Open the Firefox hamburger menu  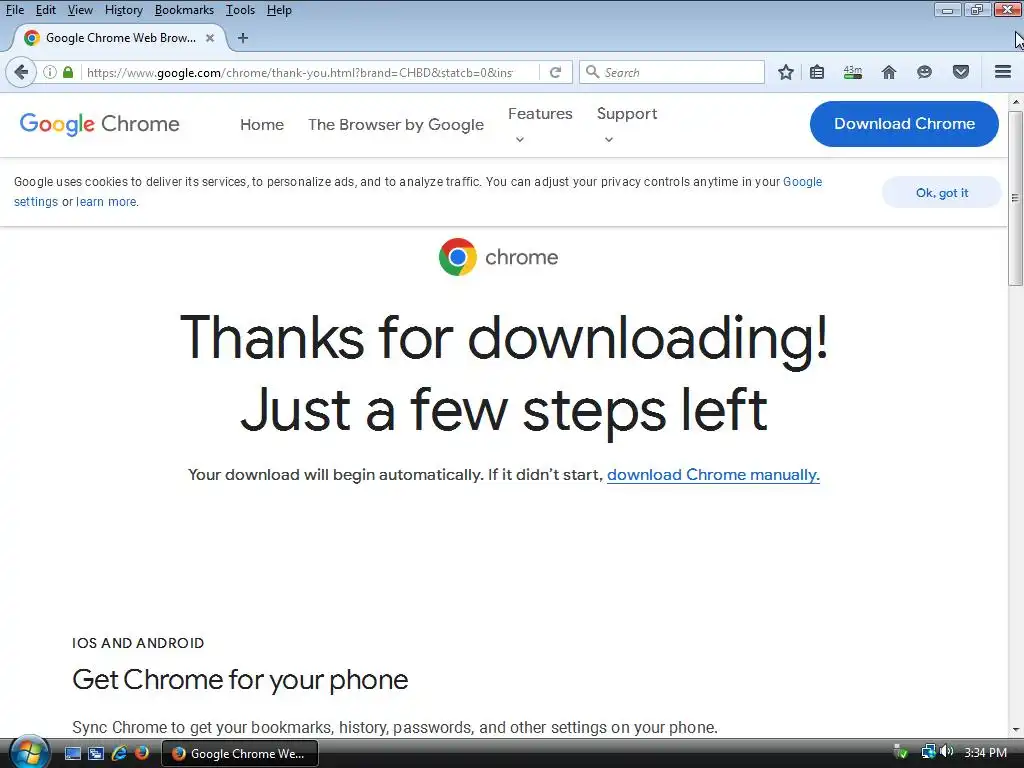1003,72
